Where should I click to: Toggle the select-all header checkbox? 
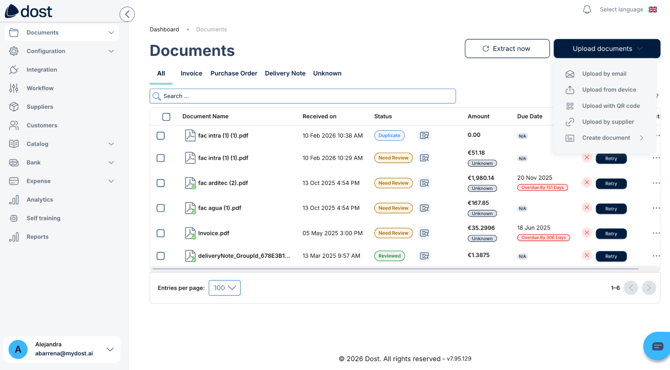166,117
